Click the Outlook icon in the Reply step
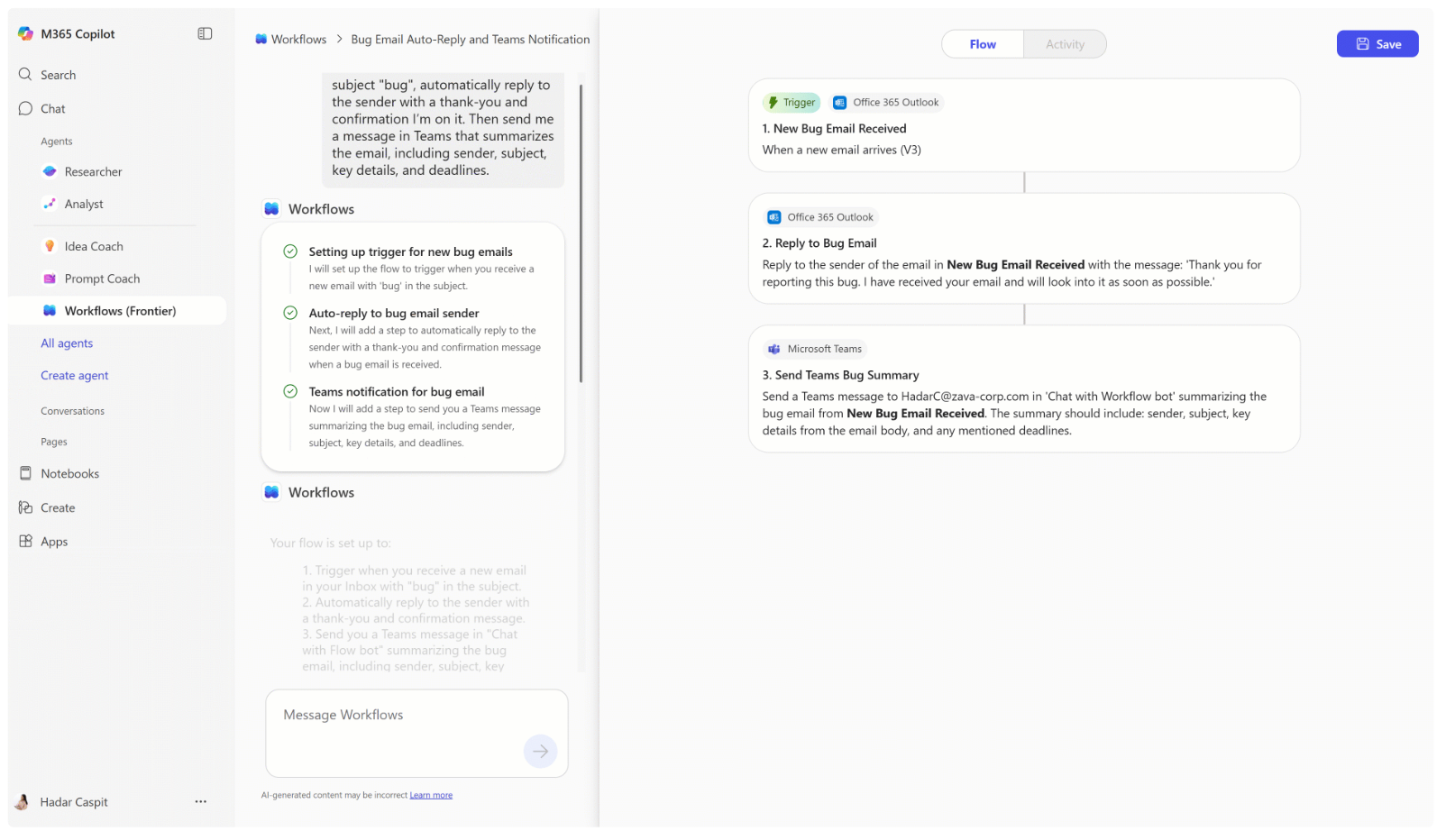This screenshot has height=840, width=1446. [x=773, y=217]
